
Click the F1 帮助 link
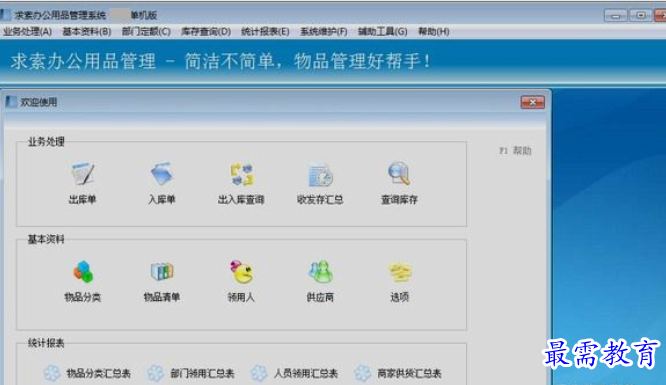coord(515,151)
